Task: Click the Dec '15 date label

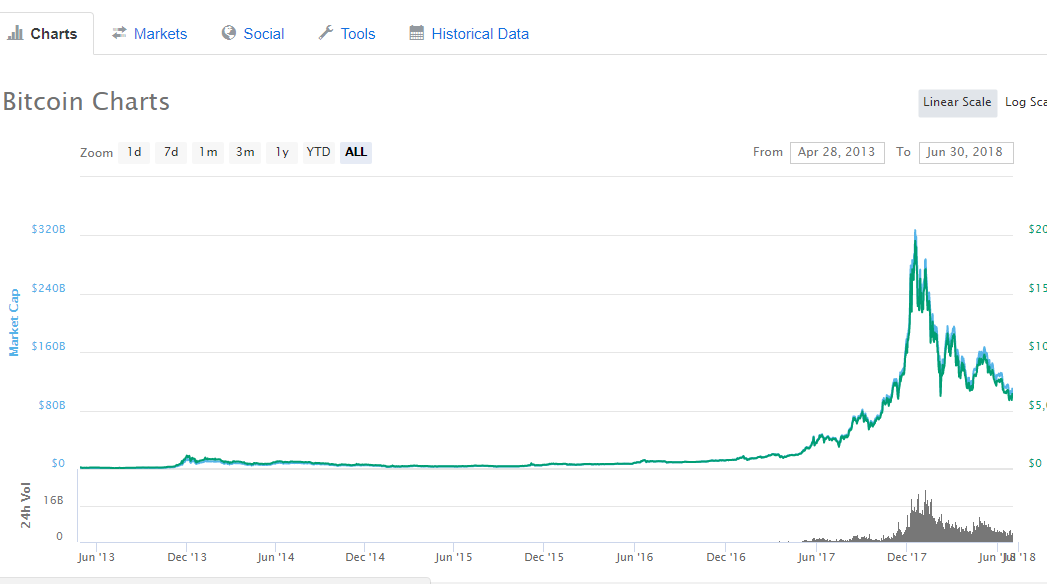Action: click(x=544, y=557)
